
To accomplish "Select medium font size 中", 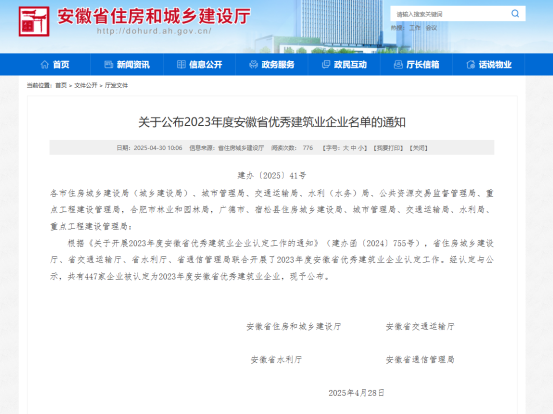I will click(x=353, y=148).
